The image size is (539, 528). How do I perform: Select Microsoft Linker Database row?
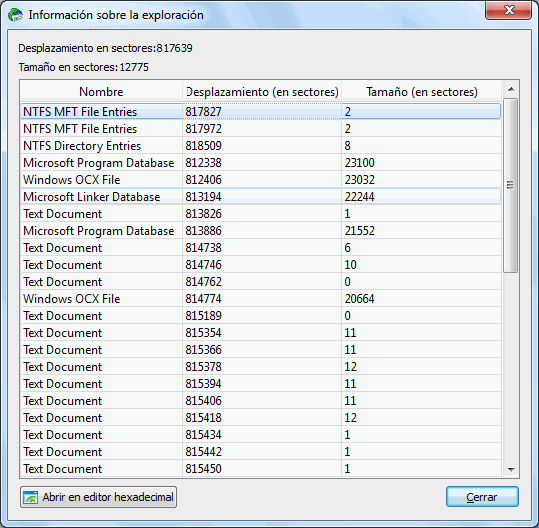(261, 197)
